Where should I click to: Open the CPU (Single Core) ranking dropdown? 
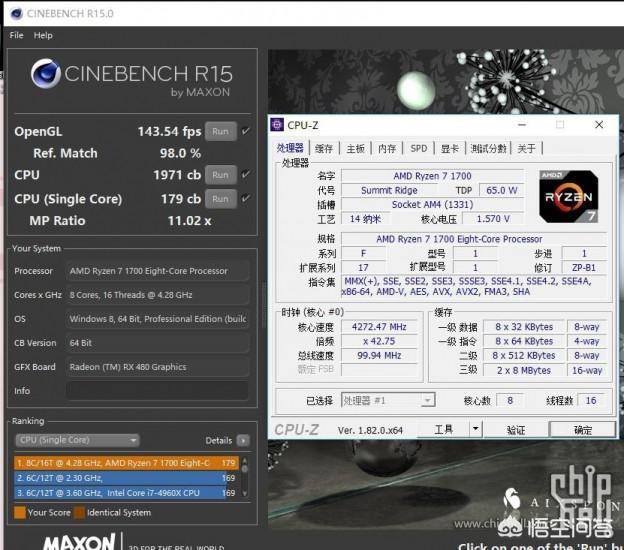[x=77, y=440]
